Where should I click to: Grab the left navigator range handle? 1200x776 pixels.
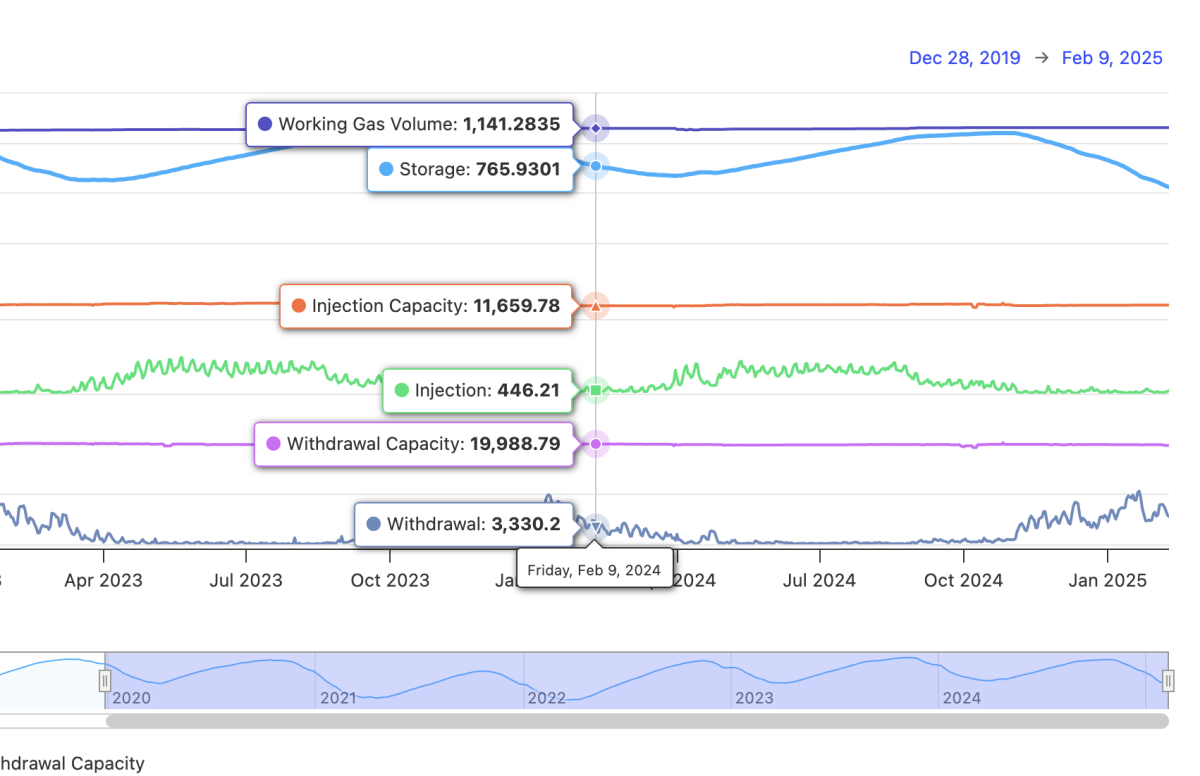pos(105,681)
